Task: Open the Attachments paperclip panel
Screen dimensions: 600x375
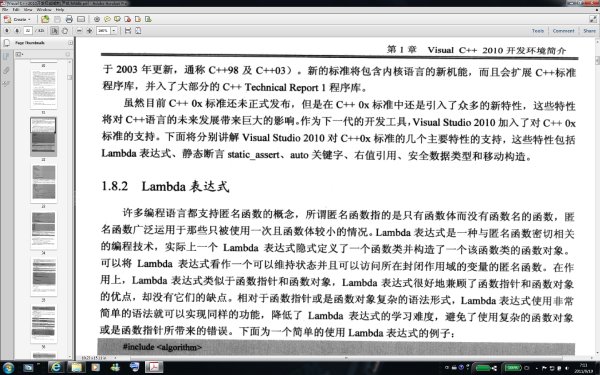Action: tap(6, 70)
